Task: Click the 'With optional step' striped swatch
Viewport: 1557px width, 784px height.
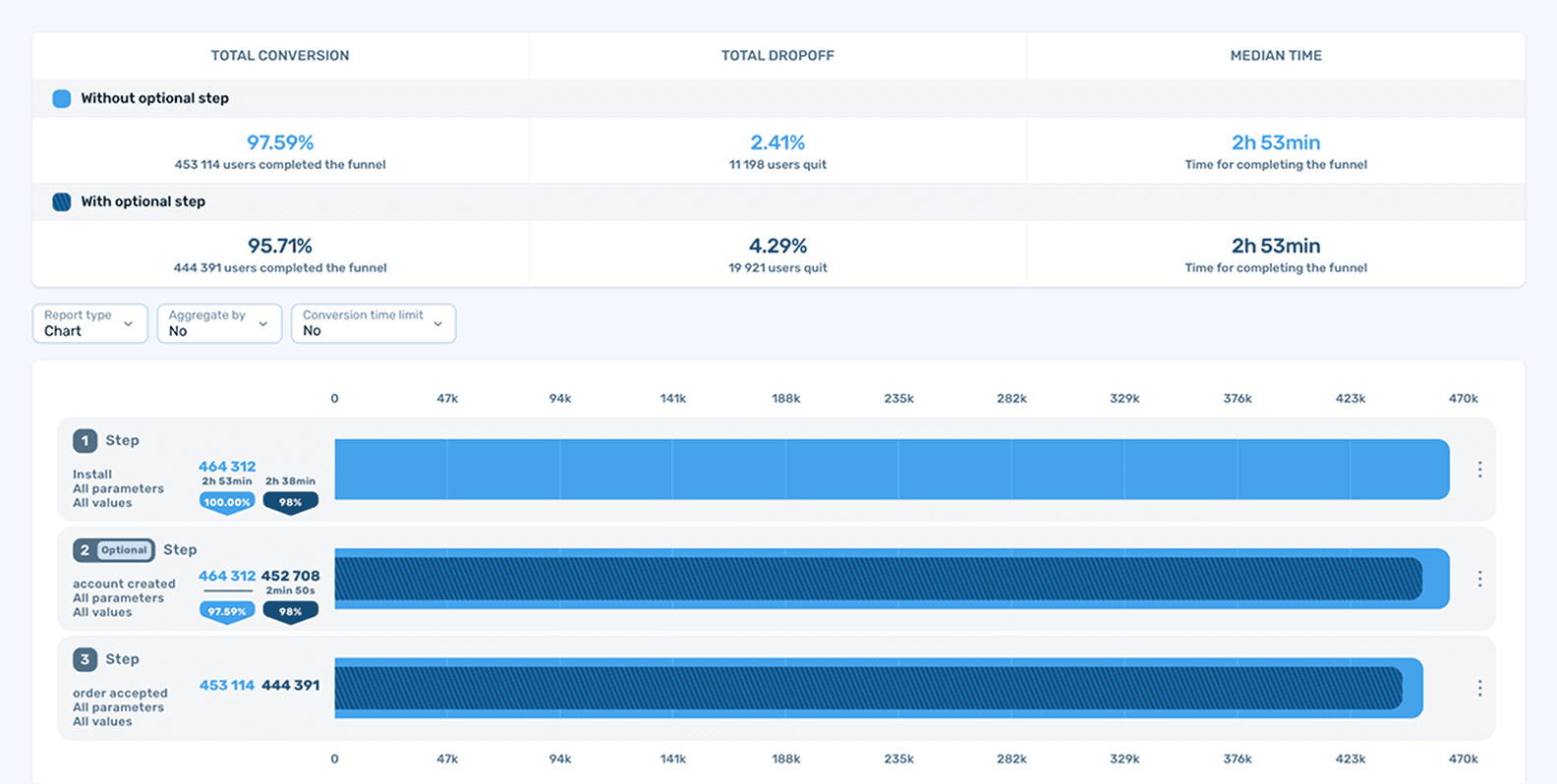Action: (x=62, y=201)
